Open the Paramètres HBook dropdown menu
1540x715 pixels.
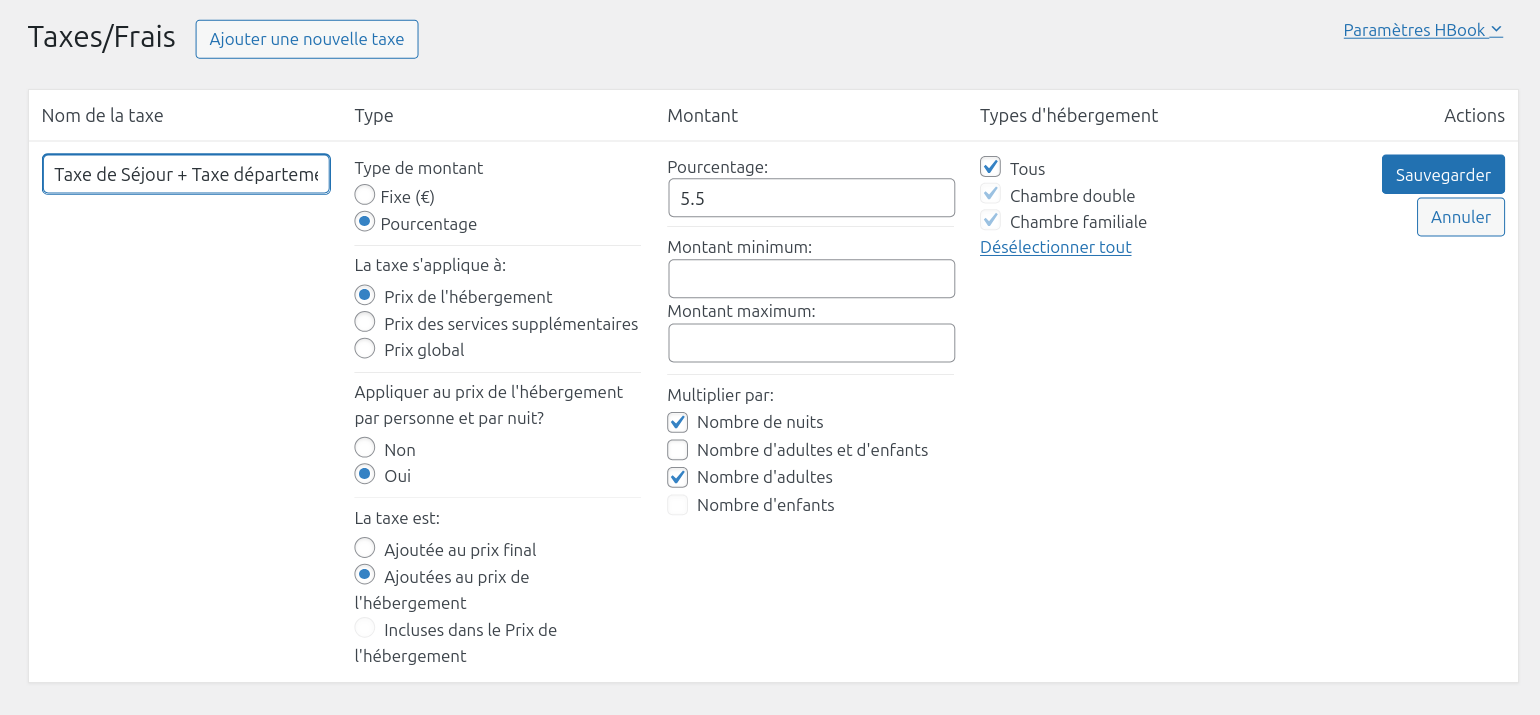pyautogui.click(x=1422, y=30)
